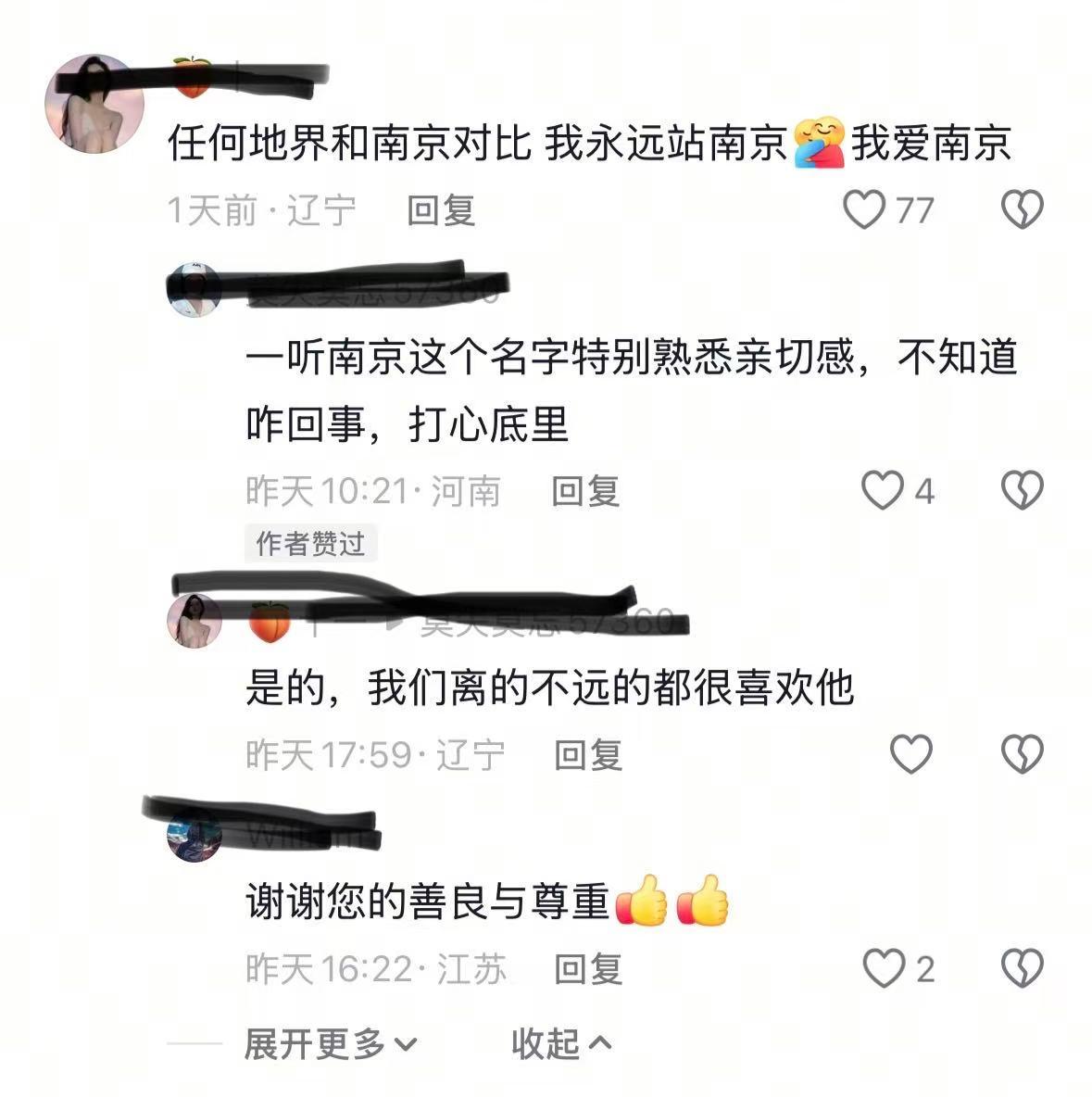
Task: Tap broken heart on the 江苏 reply
Action: pyautogui.click(x=1022, y=968)
